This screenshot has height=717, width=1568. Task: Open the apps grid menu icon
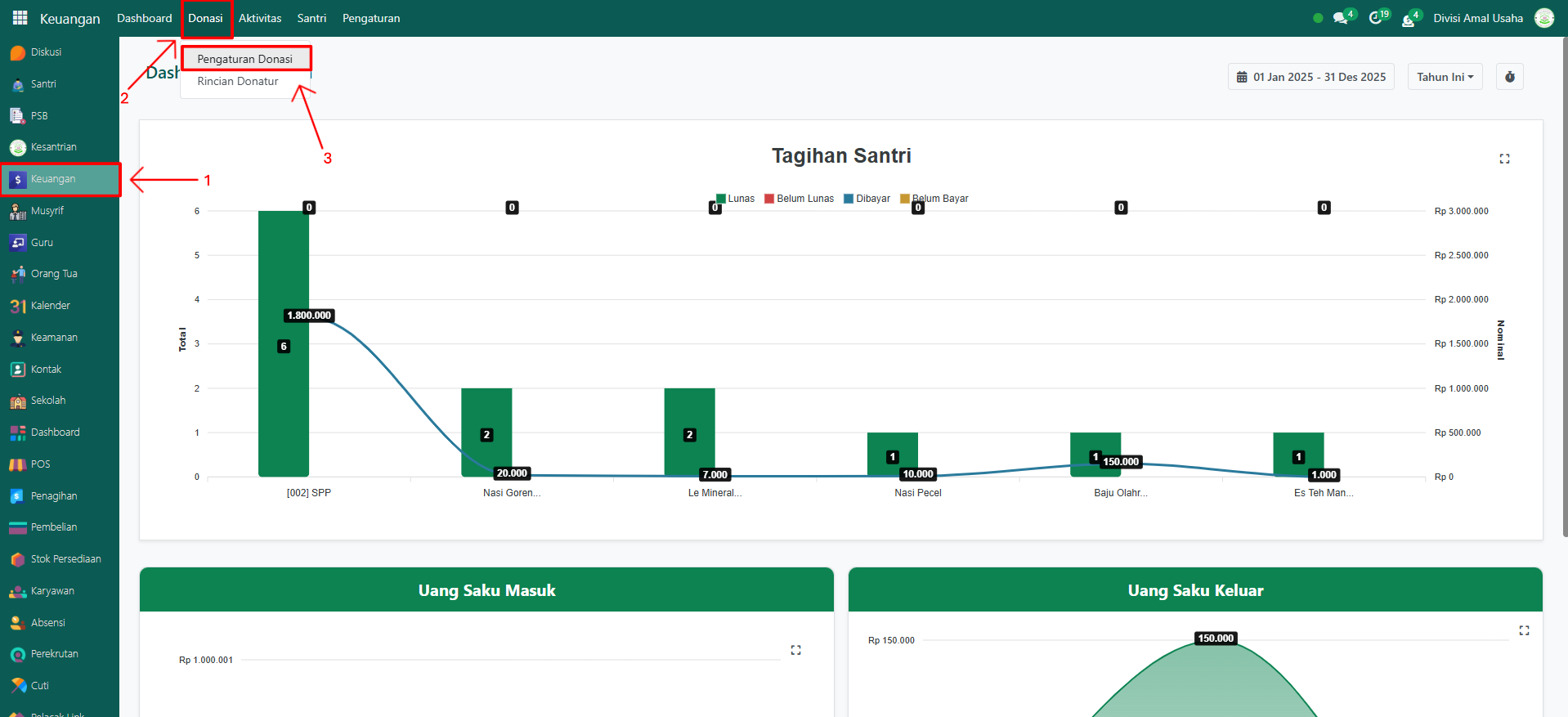[20, 18]
